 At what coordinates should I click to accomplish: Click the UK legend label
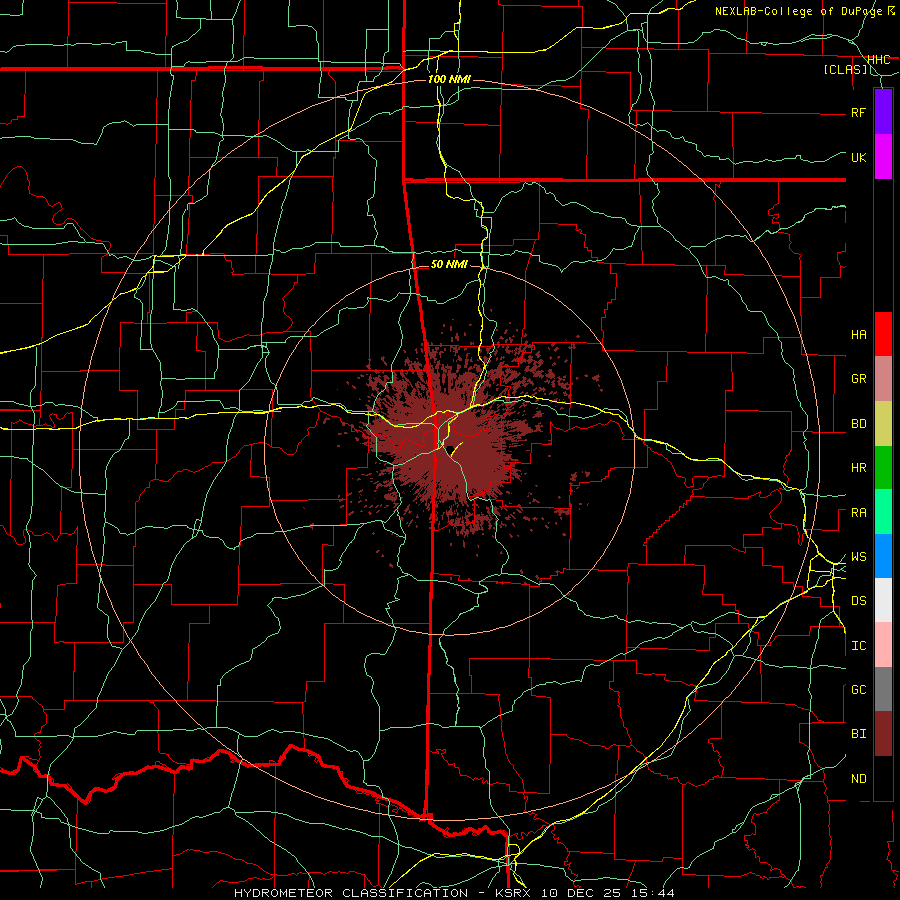(x=858, y=157)
